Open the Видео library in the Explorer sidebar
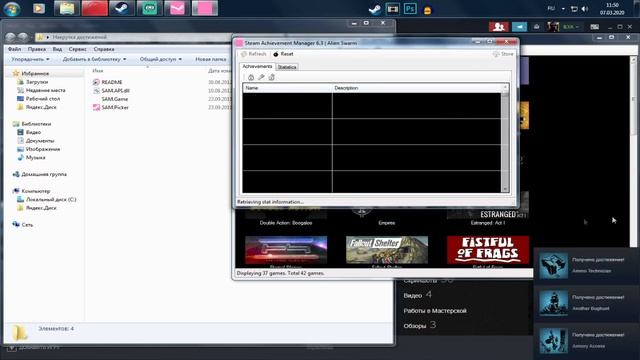Viewport: 640px width, 360px height. coord(29,132)
